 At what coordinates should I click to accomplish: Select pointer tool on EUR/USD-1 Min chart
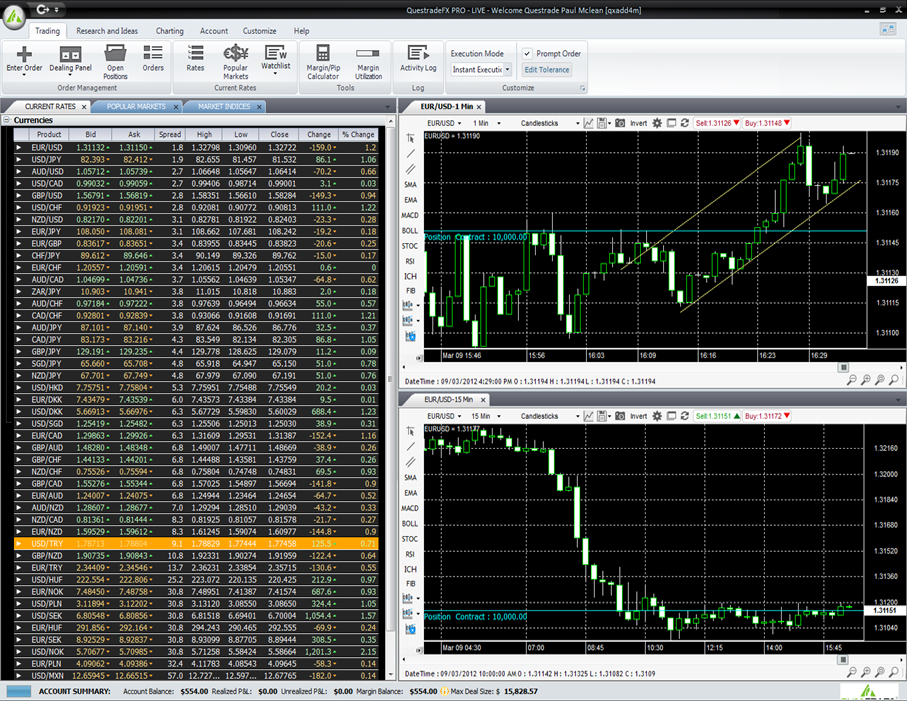point(410,138)
